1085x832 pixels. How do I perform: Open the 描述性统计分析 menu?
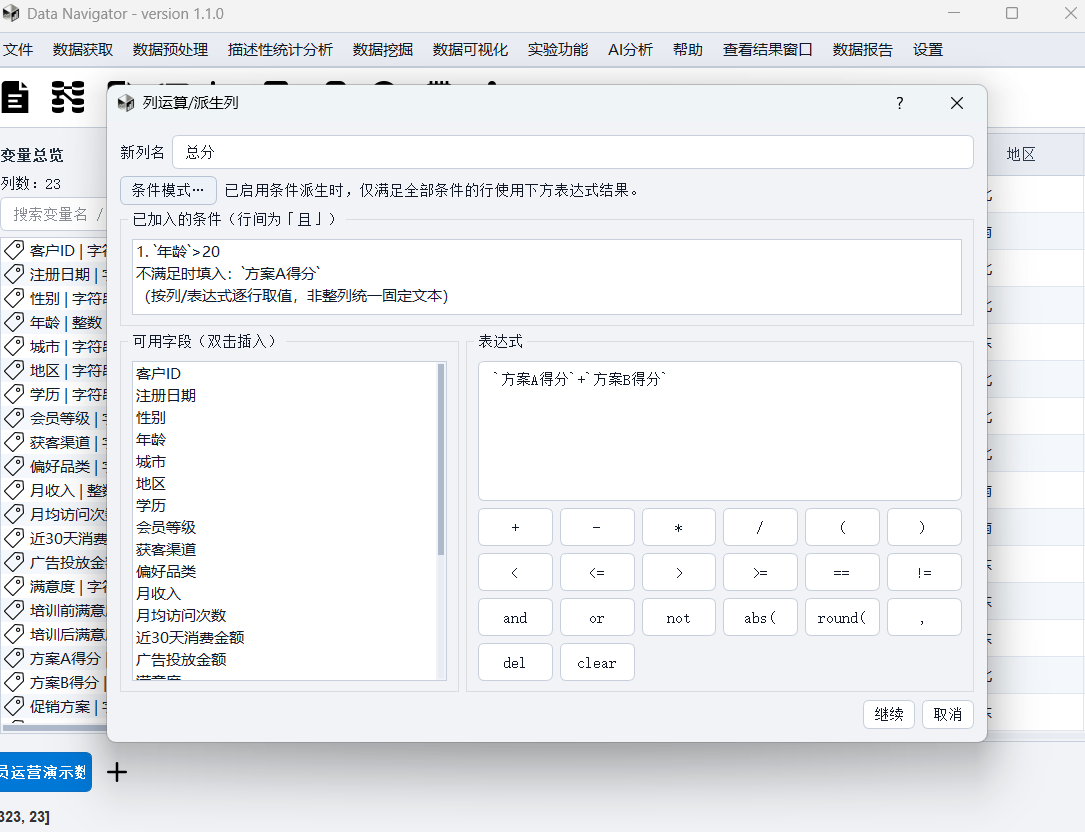[280, 50]
